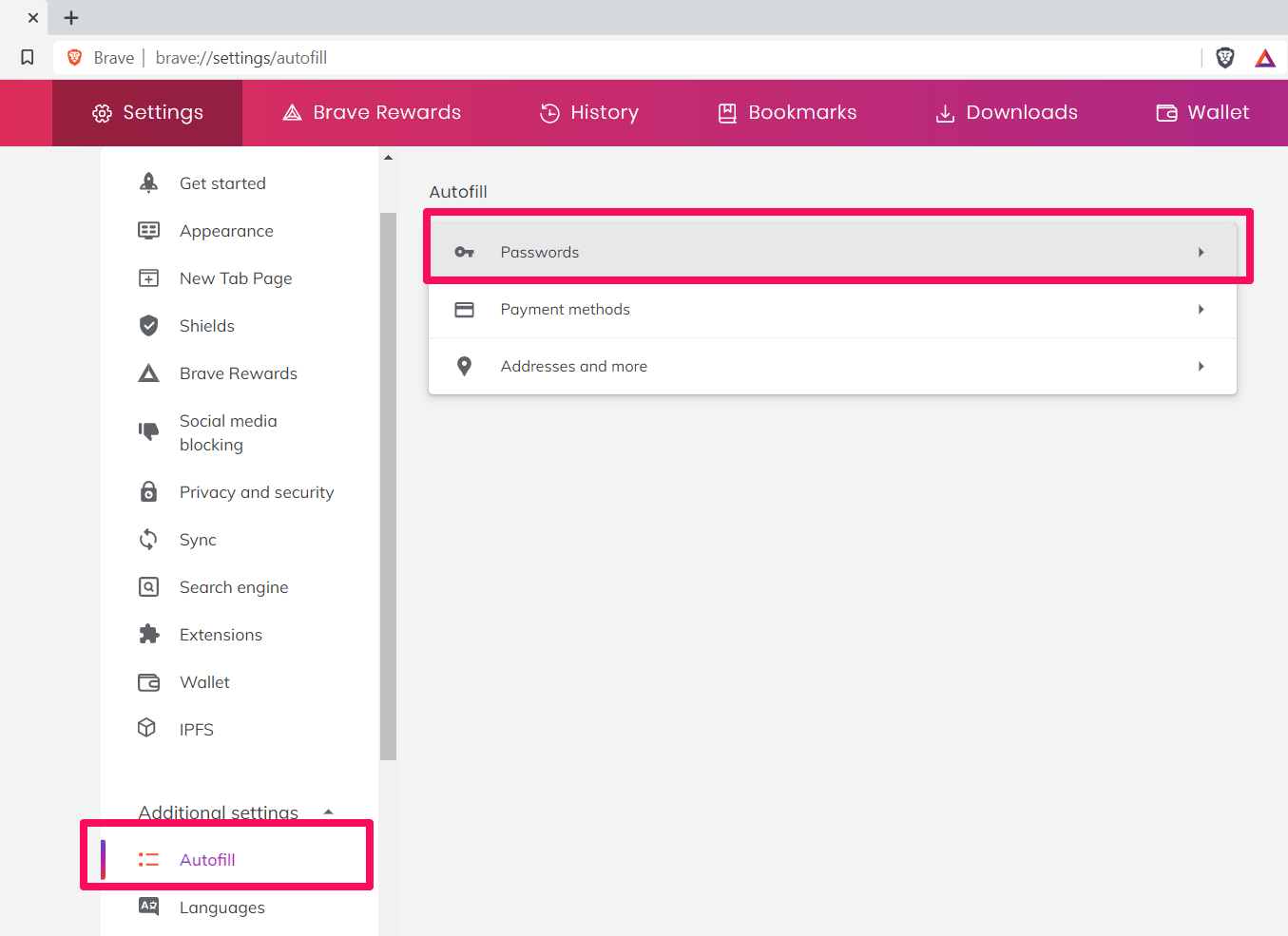1288x936 pixels.
Task: Expand Addresses and more via its arrow
Action: pos(1201,366)
